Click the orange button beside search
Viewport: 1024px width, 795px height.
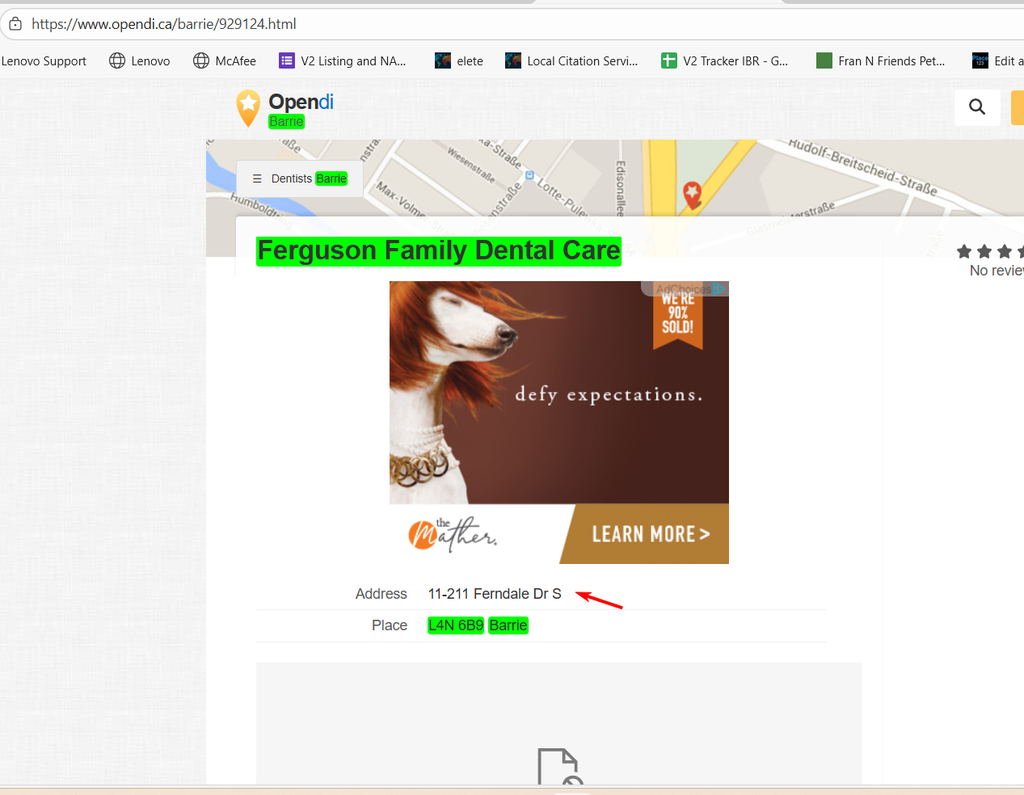[x=1017, y=107]
